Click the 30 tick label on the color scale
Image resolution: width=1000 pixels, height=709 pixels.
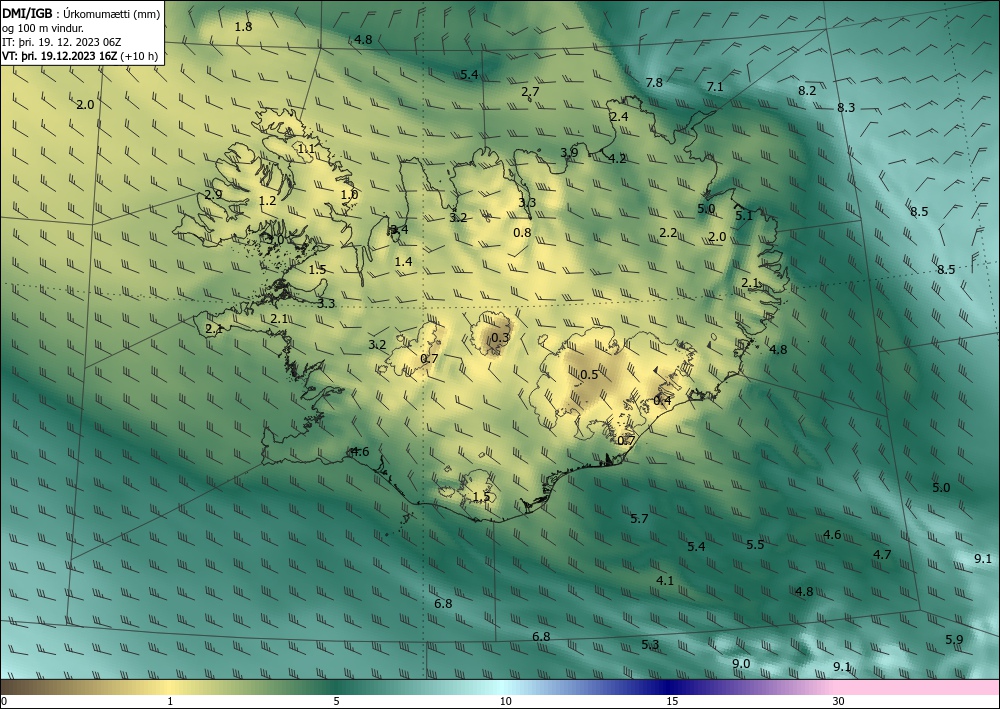coord(838,701)
